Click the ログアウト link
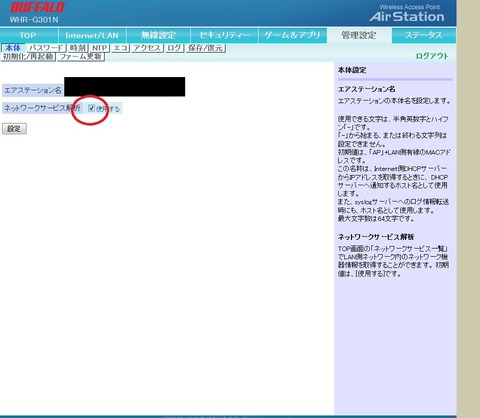Screen dimensions: 480x418 tap(432, 56)
